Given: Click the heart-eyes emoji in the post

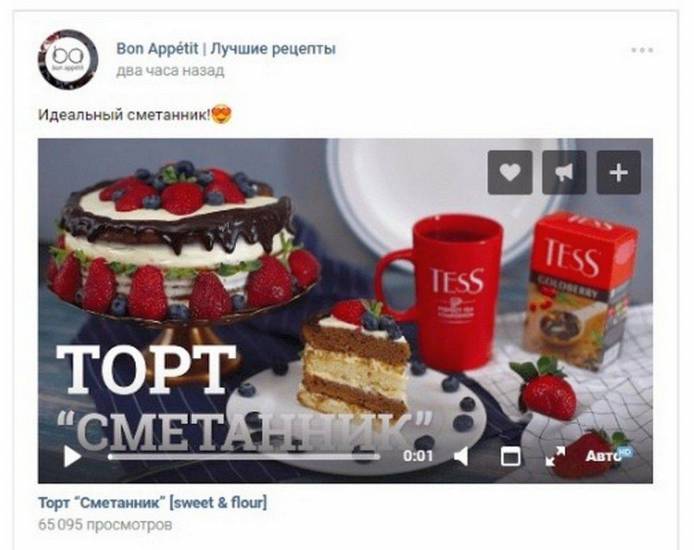Looking at the screenshot, I should point(221,115).
